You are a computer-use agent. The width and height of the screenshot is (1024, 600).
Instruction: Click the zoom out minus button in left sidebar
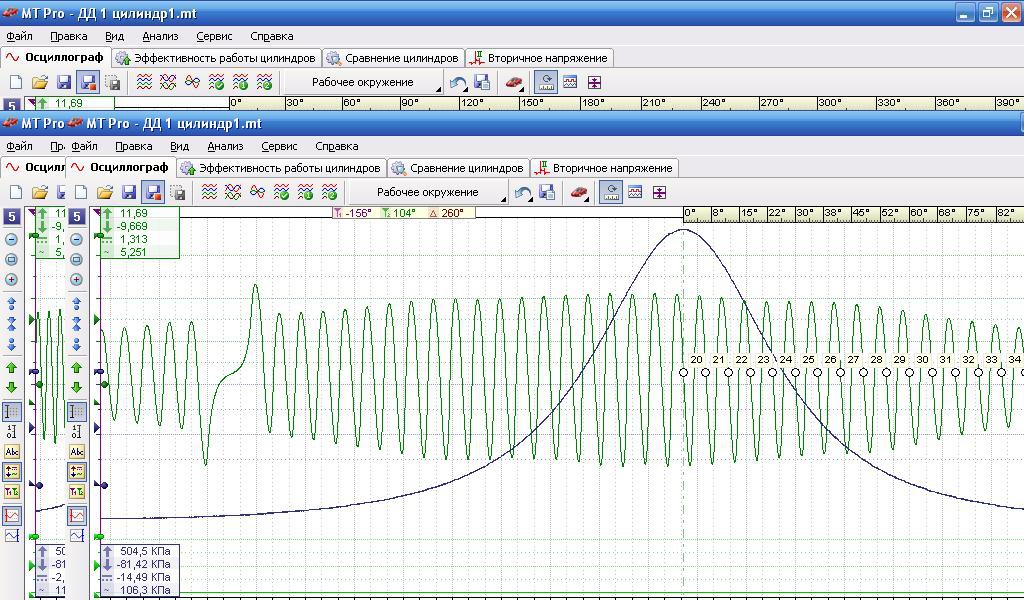click(x=12, y=239)
